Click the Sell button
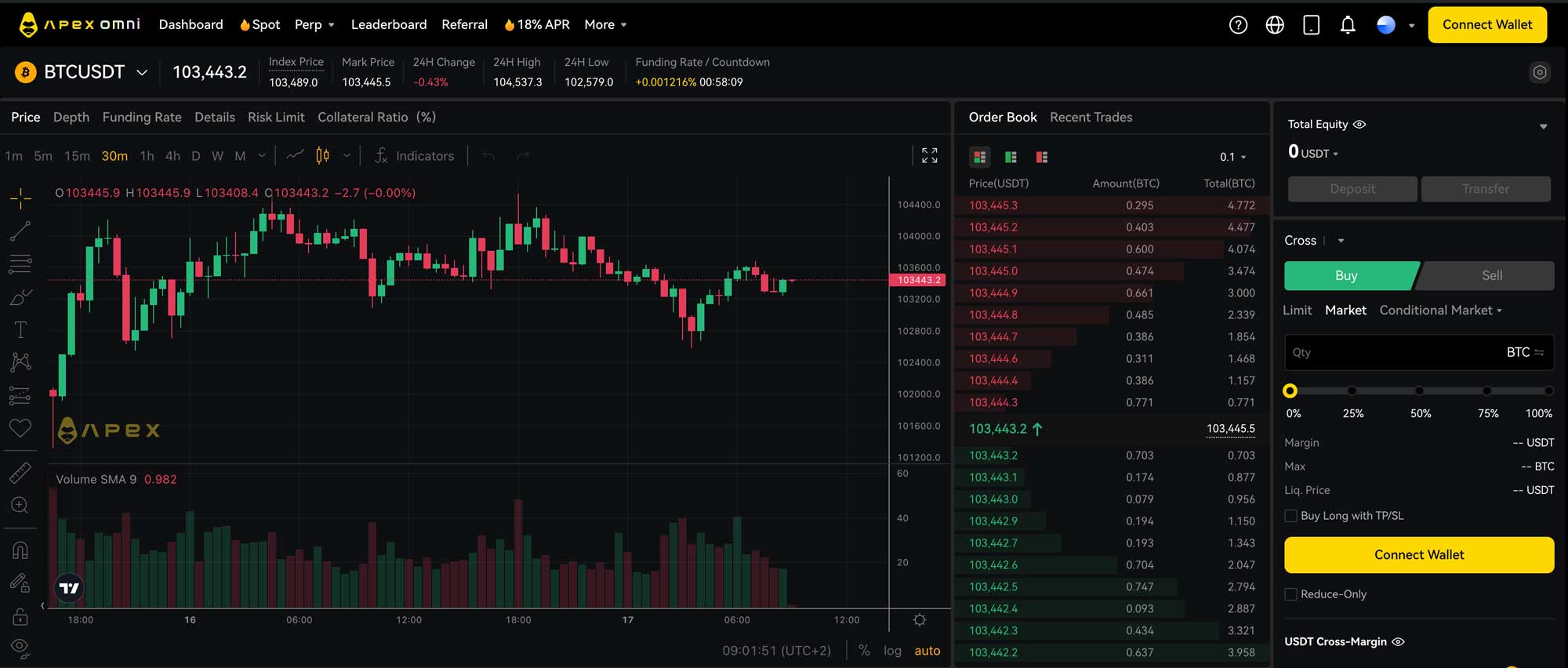1568x668 pixels. (1490, 275)
